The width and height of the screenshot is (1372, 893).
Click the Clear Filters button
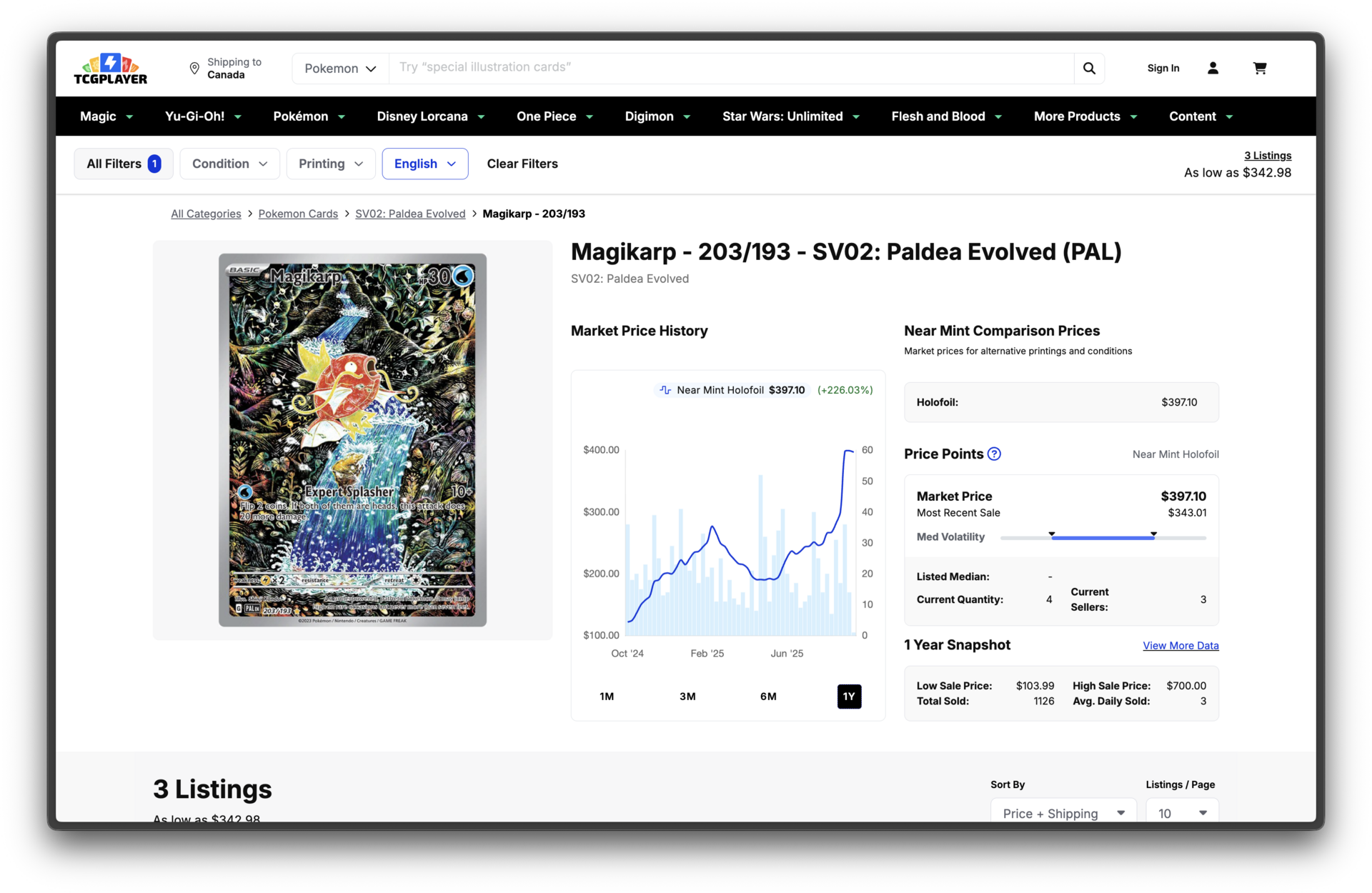pos(522,164)
